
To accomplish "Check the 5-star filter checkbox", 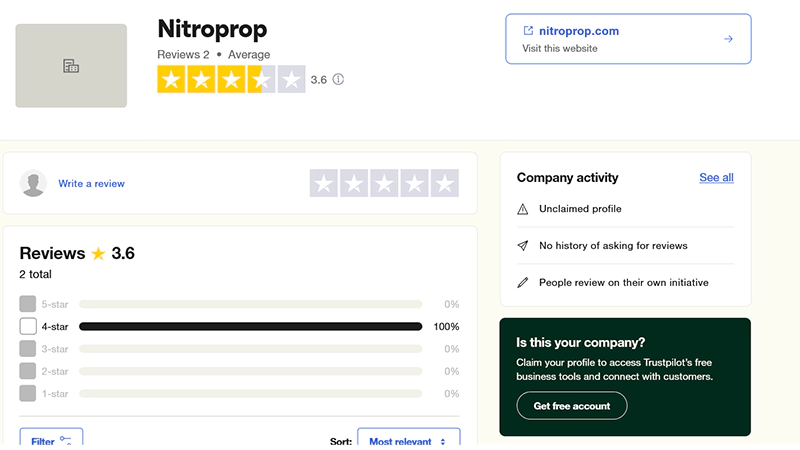I will pyautogui.click(x=28, y=304).
